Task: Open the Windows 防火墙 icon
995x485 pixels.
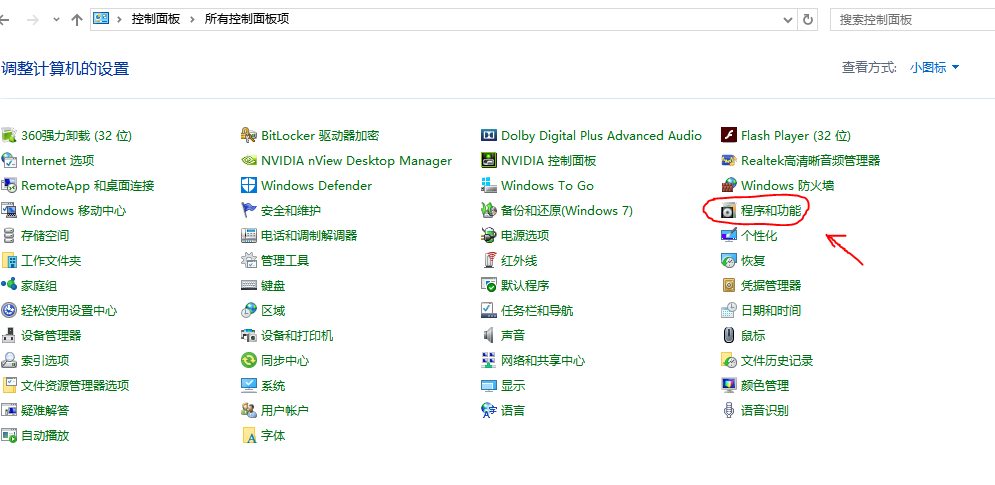Action: pyautogui.click(x=728, y=185)
